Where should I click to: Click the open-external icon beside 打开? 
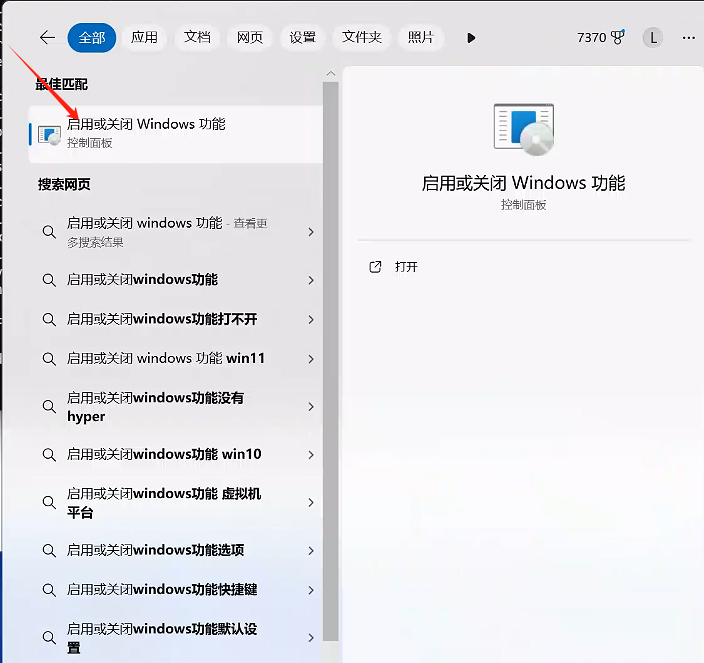pos(375,267)
